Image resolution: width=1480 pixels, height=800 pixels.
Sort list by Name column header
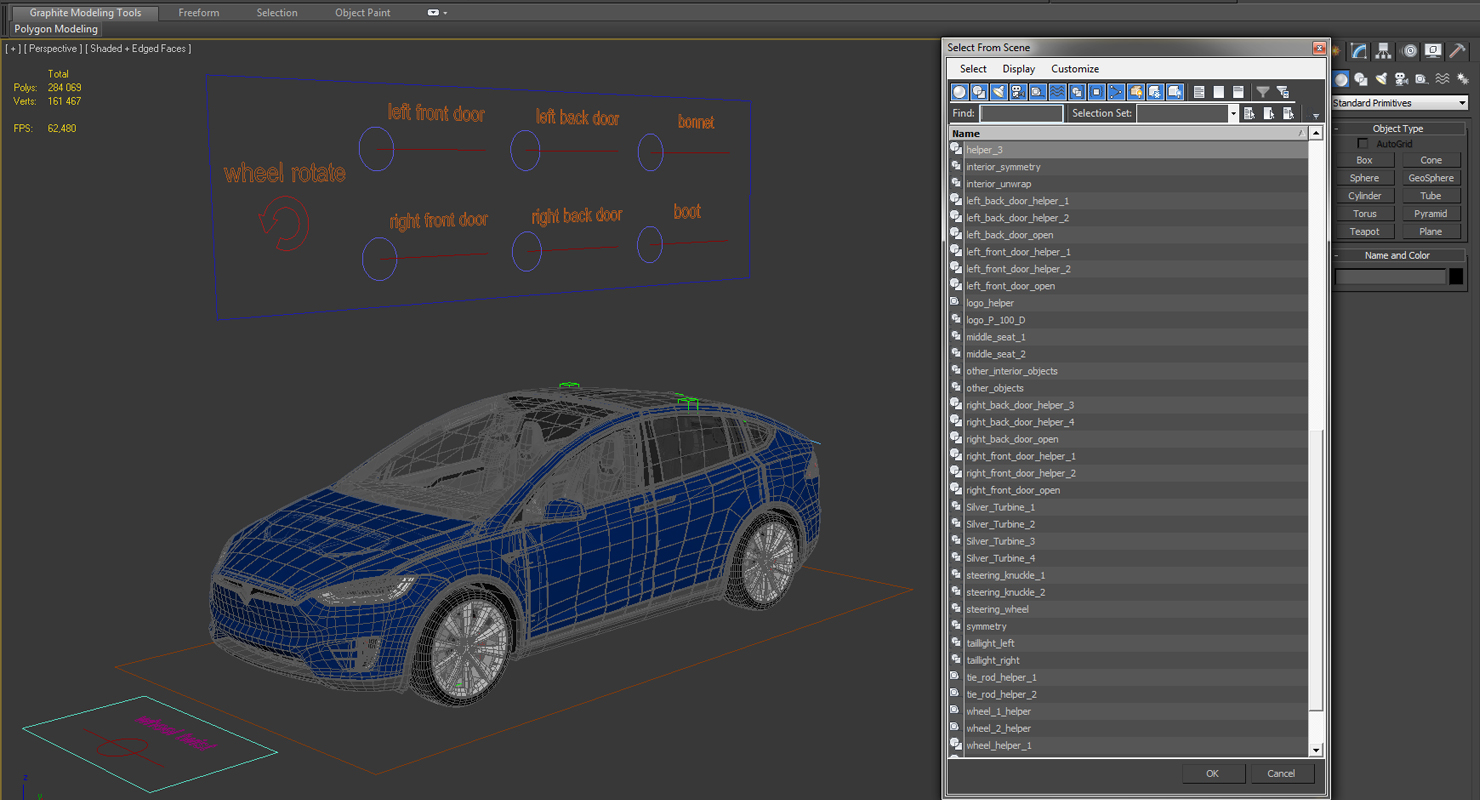click(x=1128, y=133)
